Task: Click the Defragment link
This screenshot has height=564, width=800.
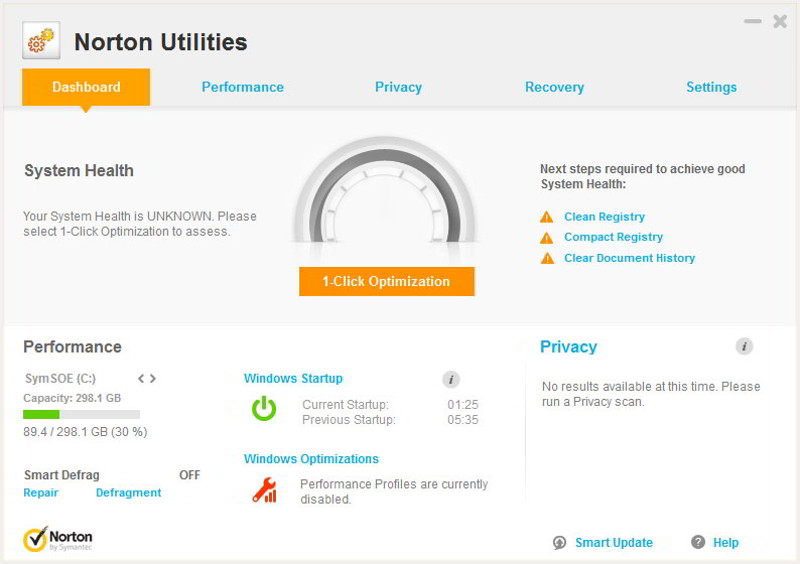Action: pos(128,493)
